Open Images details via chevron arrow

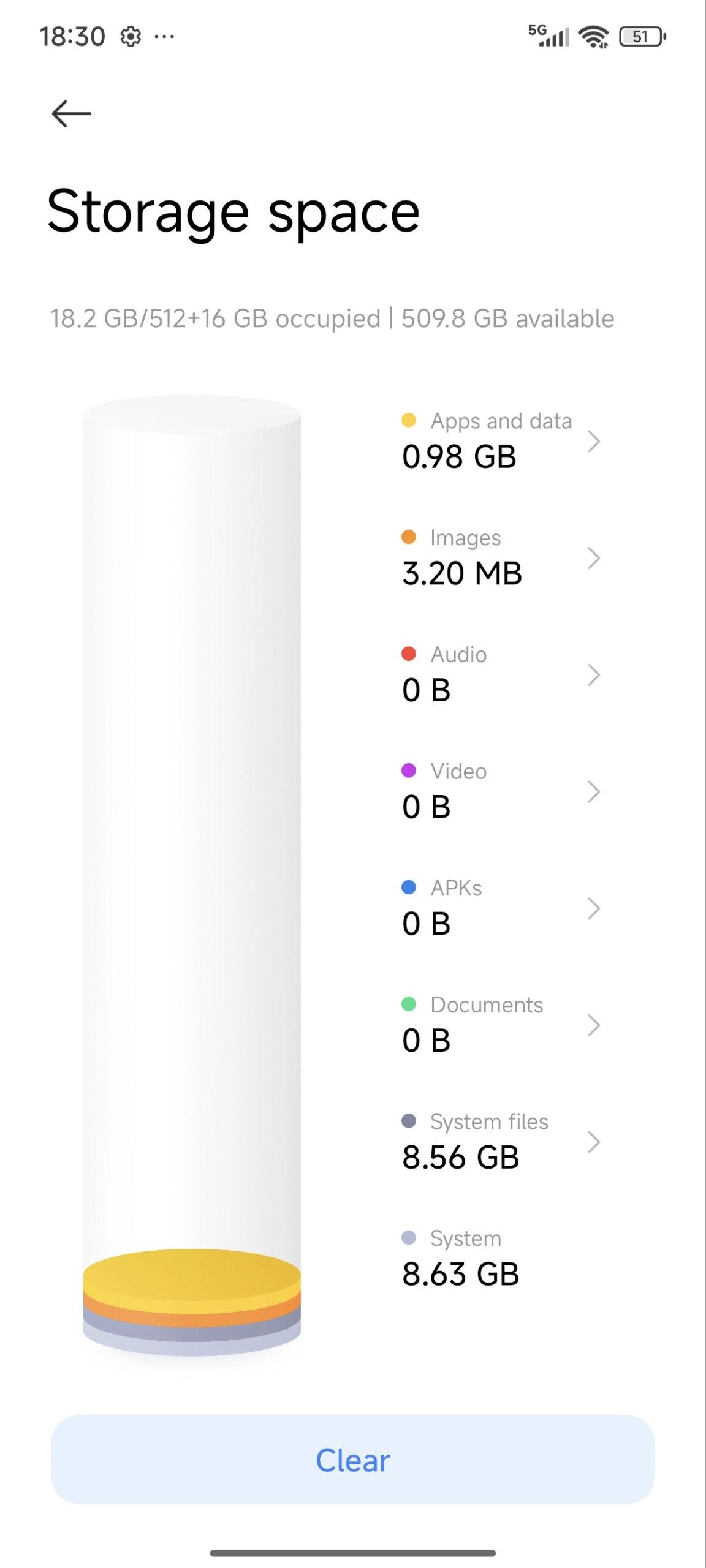(593, 558)
